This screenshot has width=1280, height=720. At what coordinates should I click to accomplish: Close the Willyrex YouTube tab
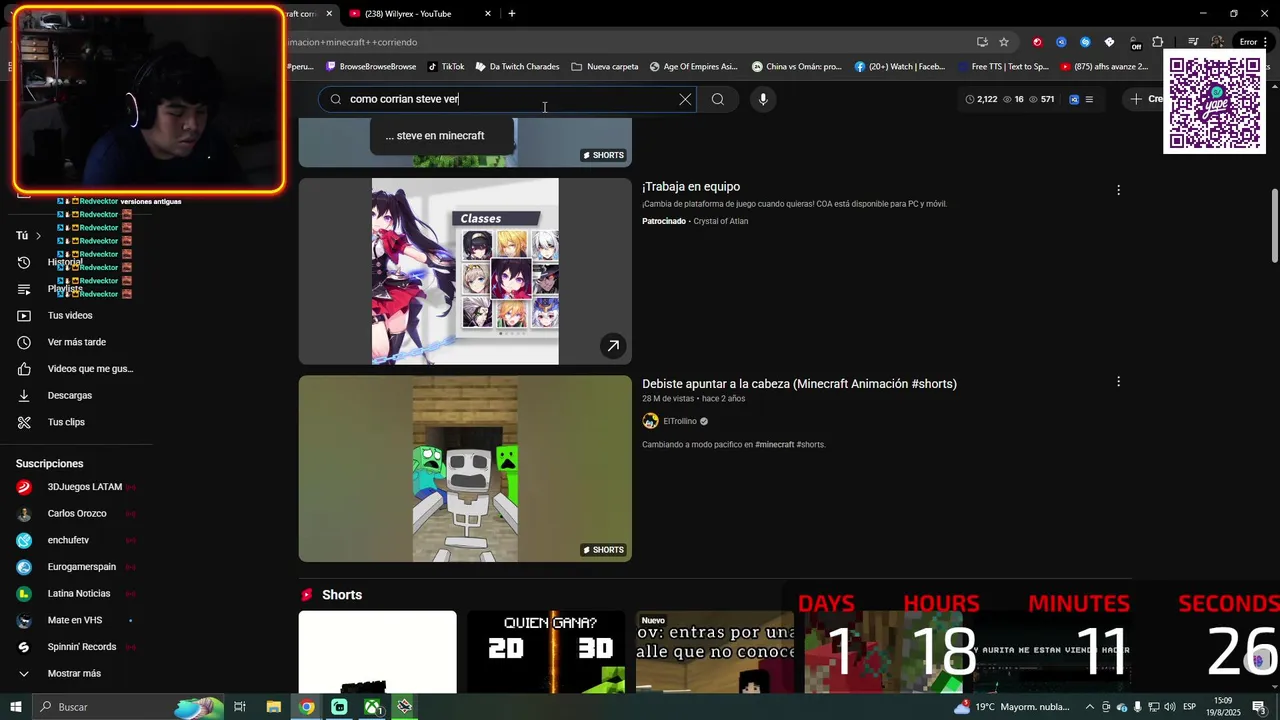click(488, 14)
